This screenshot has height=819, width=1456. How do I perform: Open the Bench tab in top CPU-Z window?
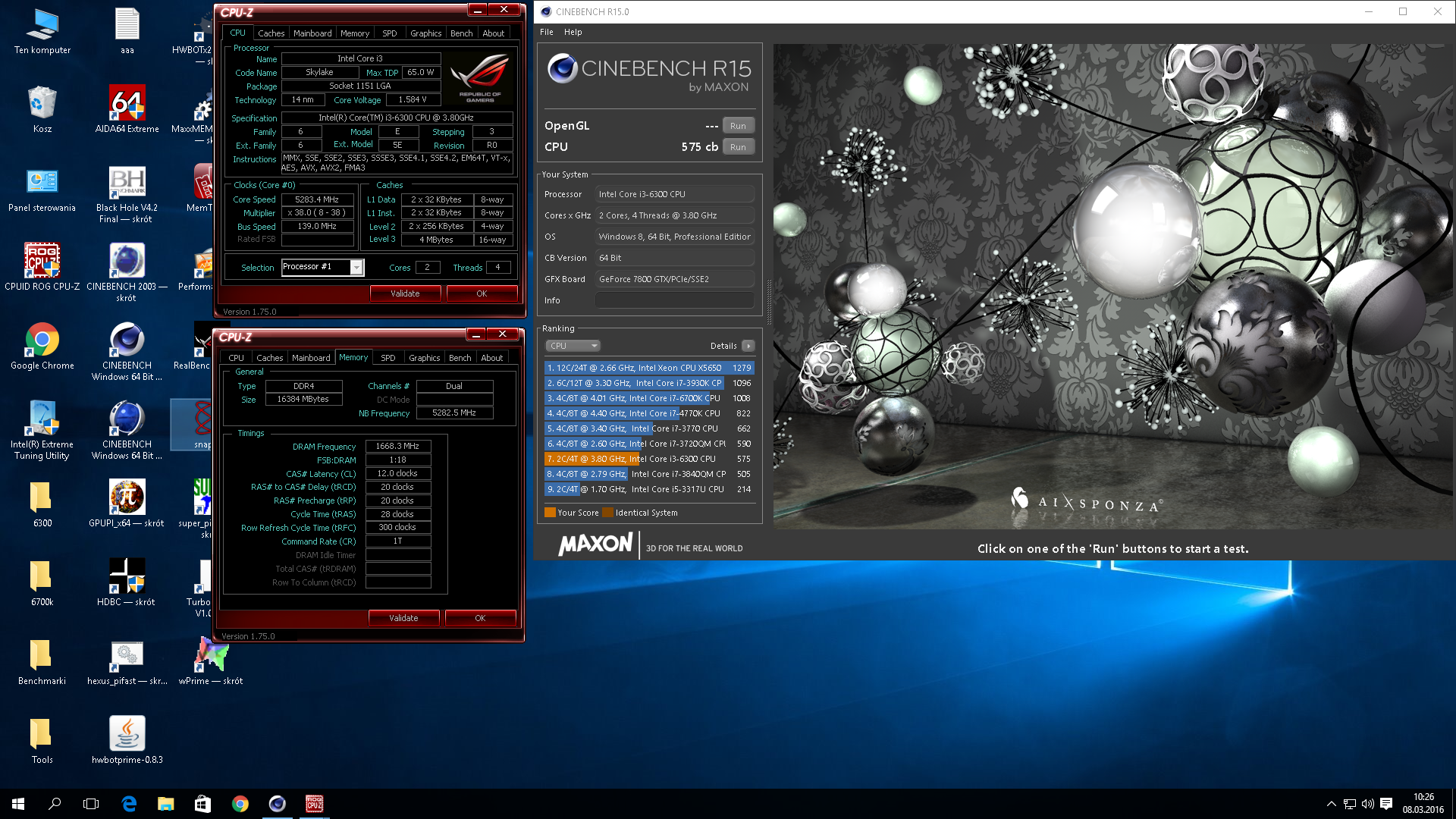[x=461, y=33]
